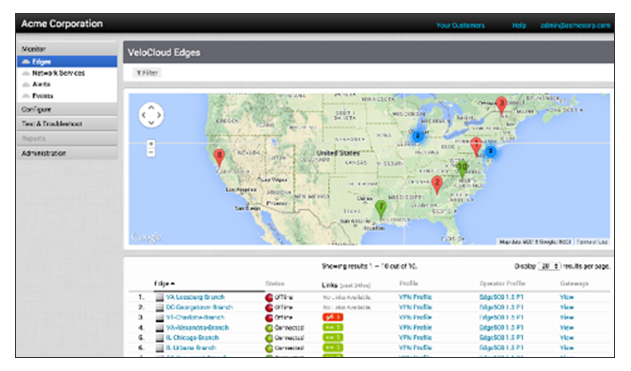Open Events in the sidebar
This screenshot has width=631, height=371.
click(x=43, y=96)
